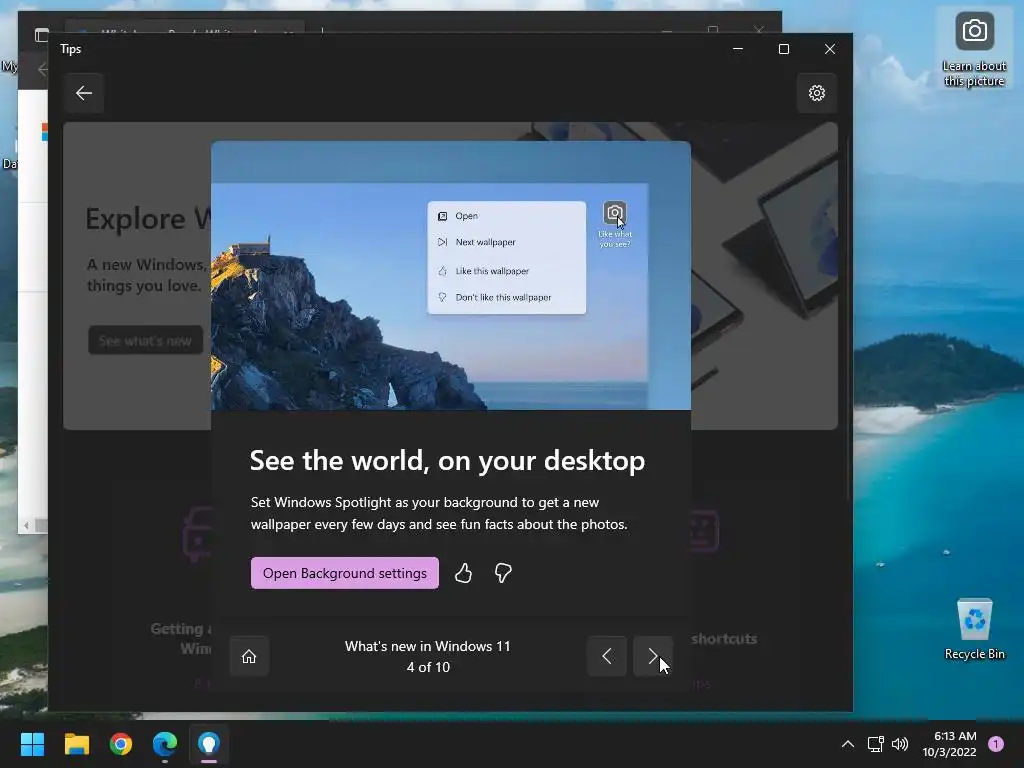Open the Recycle Bin desktop icon
Viewport: 1024px width, 768px height.
click(x=974, y=629)
